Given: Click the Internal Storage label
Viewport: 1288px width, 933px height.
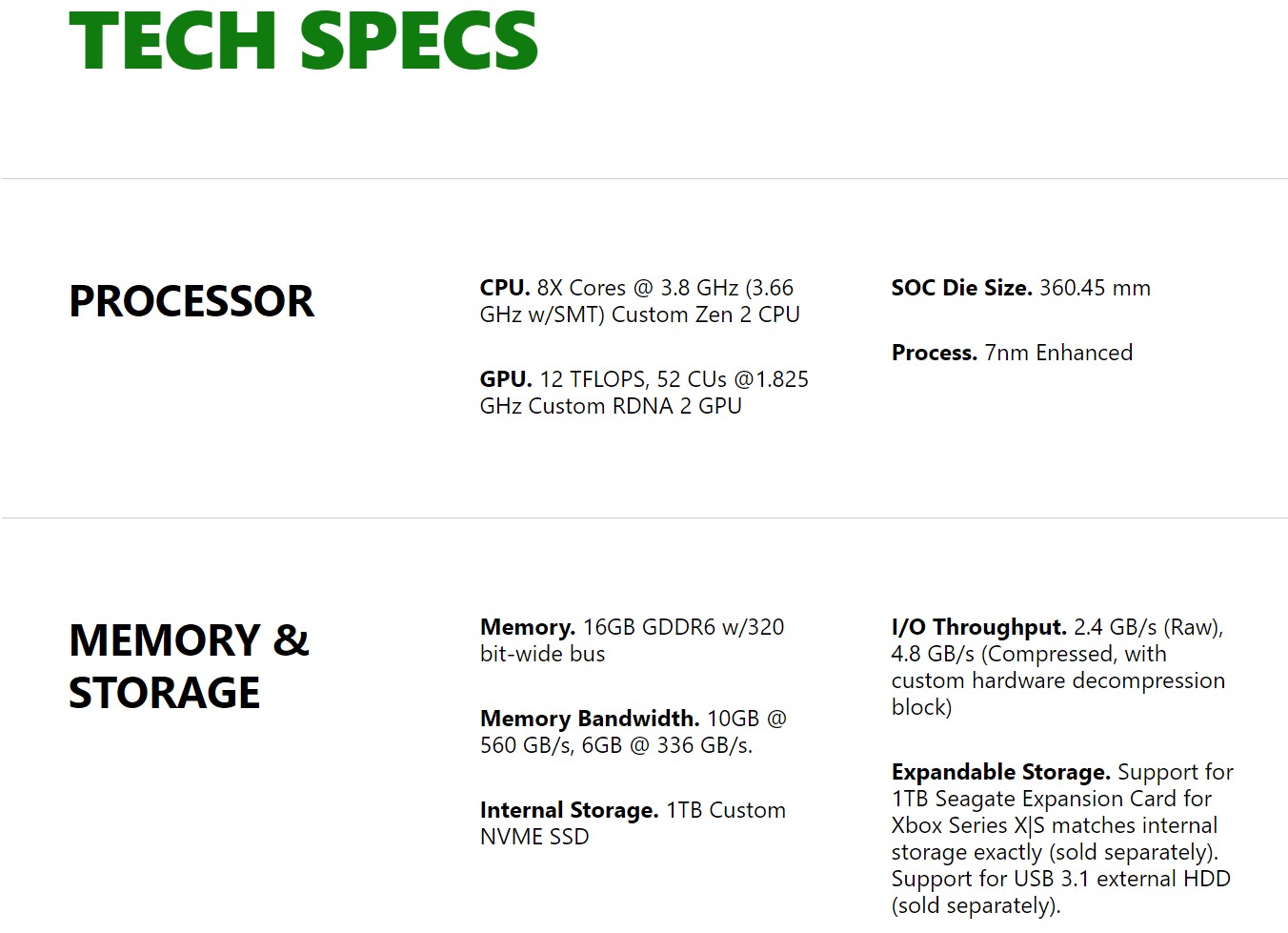Looking at the screenshot, I should click(x=570, y=810).
